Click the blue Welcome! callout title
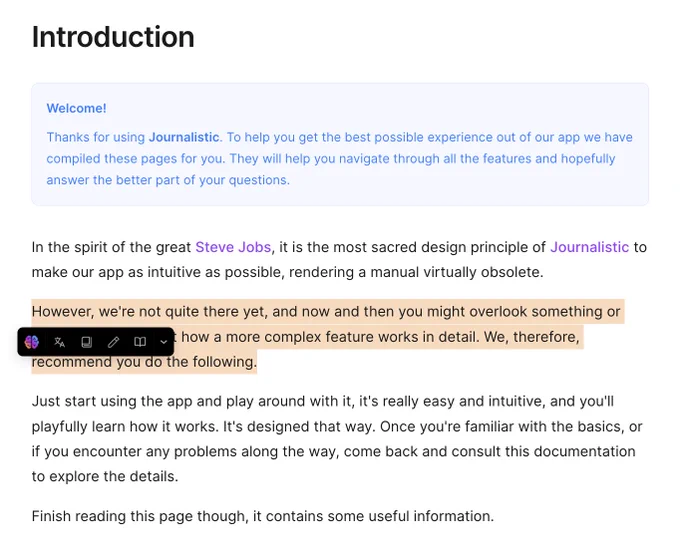Screen dimensions: 680x556 76,108
